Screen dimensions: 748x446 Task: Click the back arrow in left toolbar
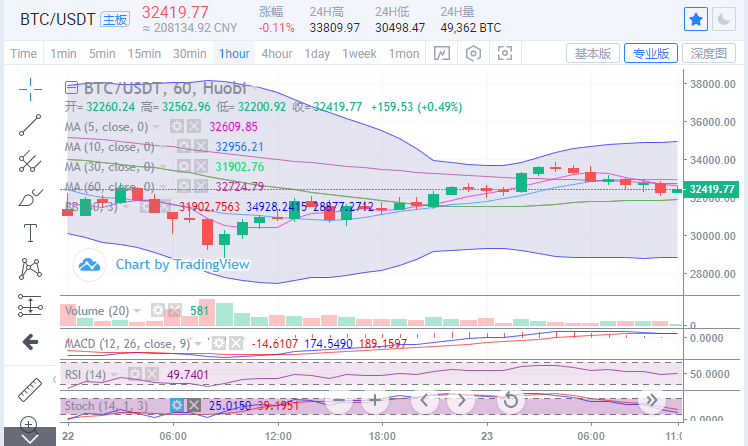[x=30, y=342]
